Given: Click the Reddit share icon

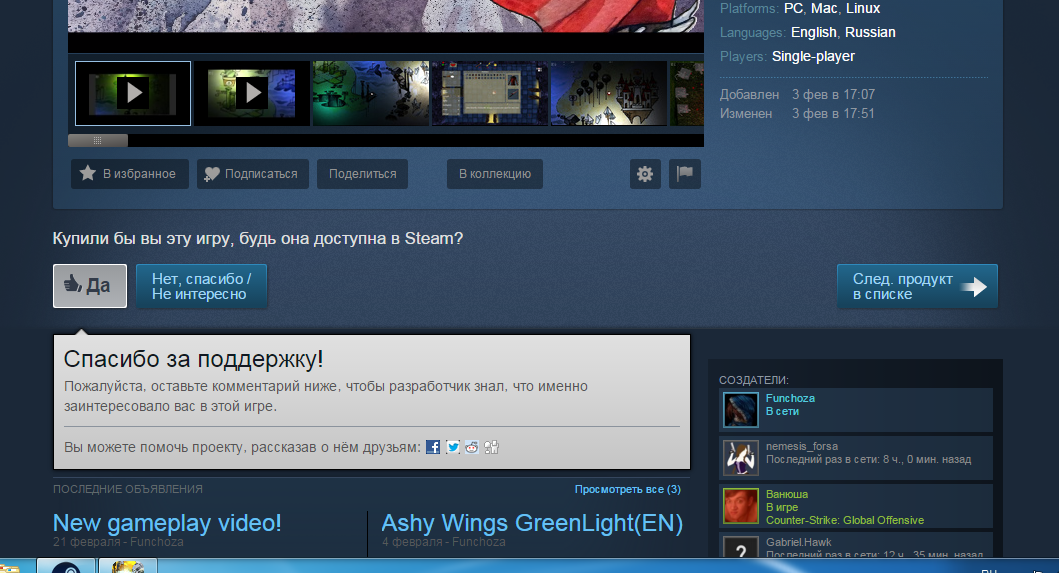Looking at the screenshot, I should (x=471, y=447).
